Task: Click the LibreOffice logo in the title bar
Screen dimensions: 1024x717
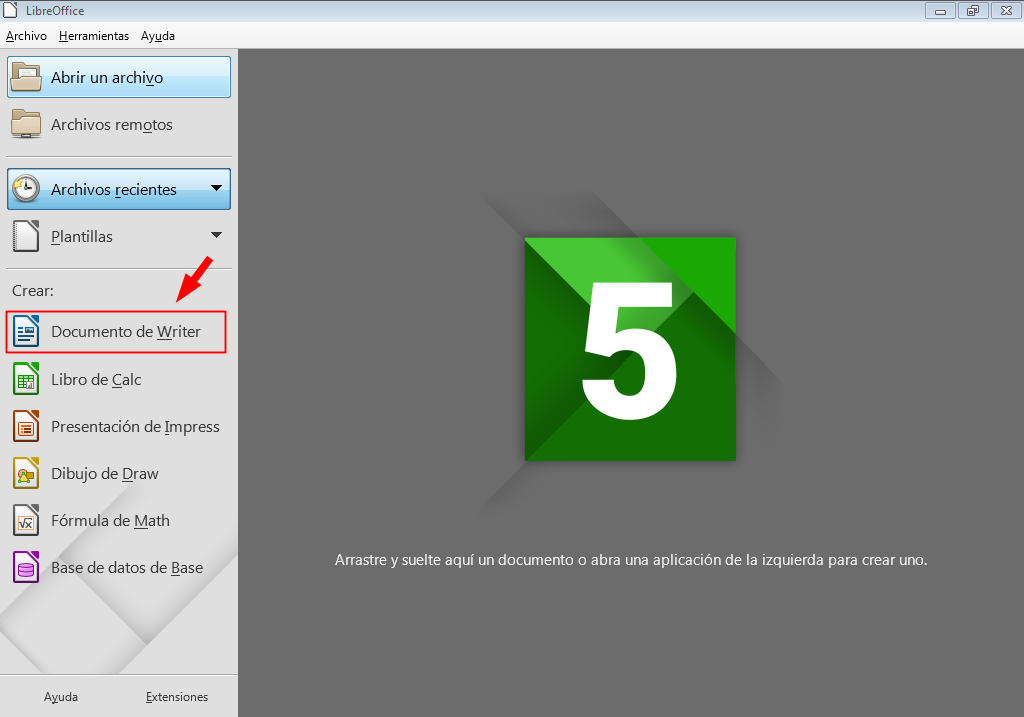Action: 11,10
